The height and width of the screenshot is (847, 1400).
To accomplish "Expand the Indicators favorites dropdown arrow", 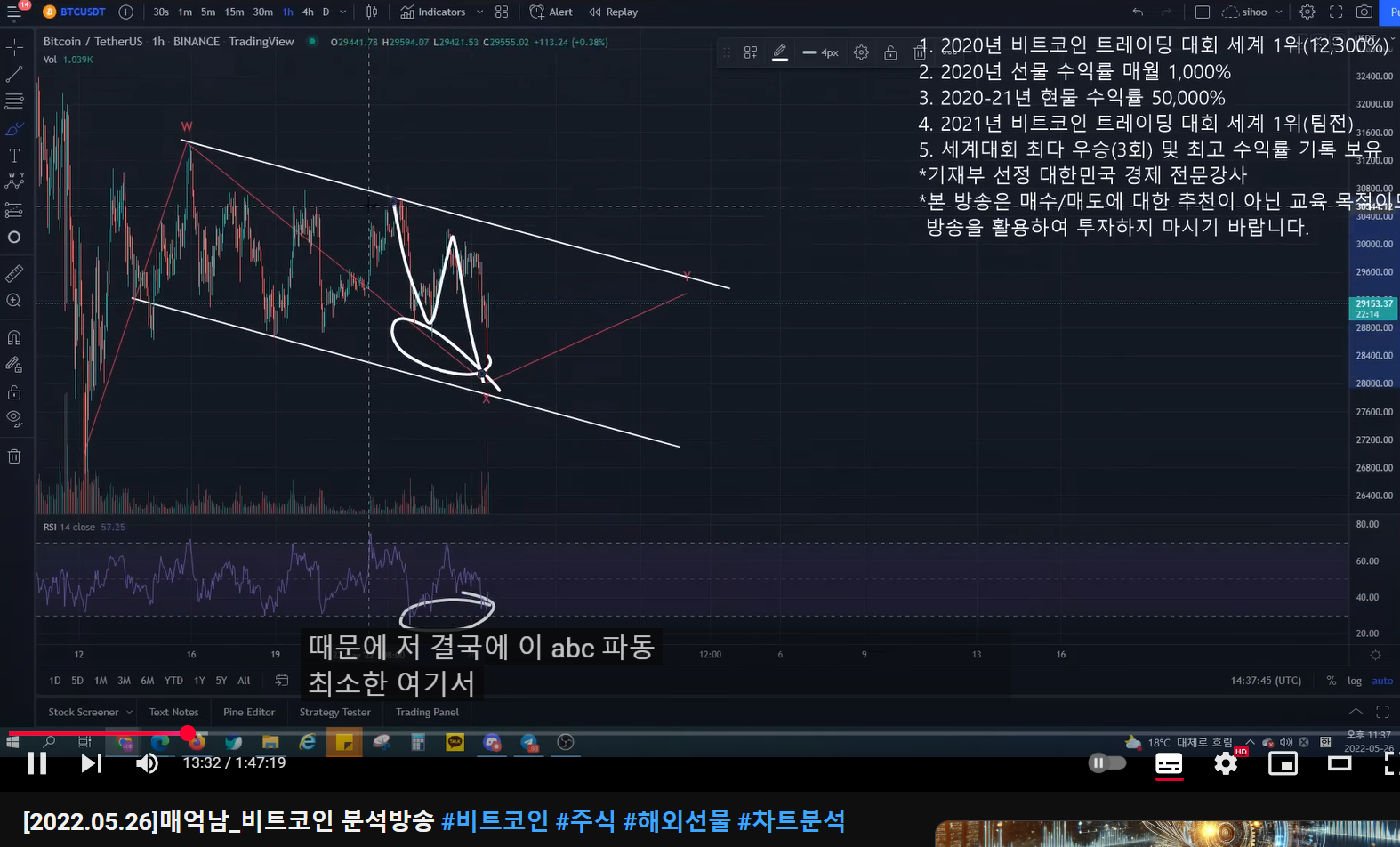I will [480, 12].
